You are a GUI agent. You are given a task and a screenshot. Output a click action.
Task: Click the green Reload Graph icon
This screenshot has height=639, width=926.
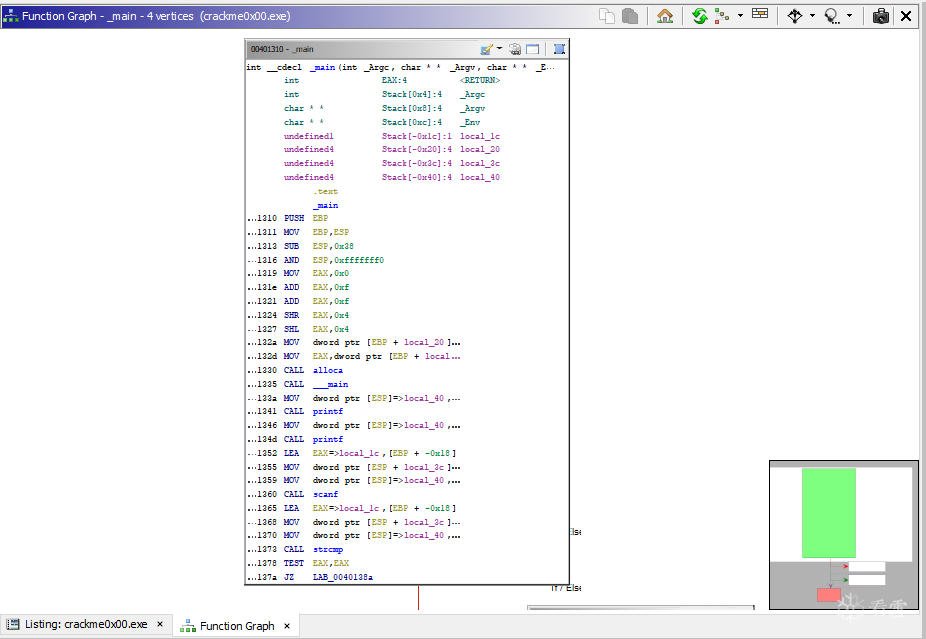pos(700,16)
